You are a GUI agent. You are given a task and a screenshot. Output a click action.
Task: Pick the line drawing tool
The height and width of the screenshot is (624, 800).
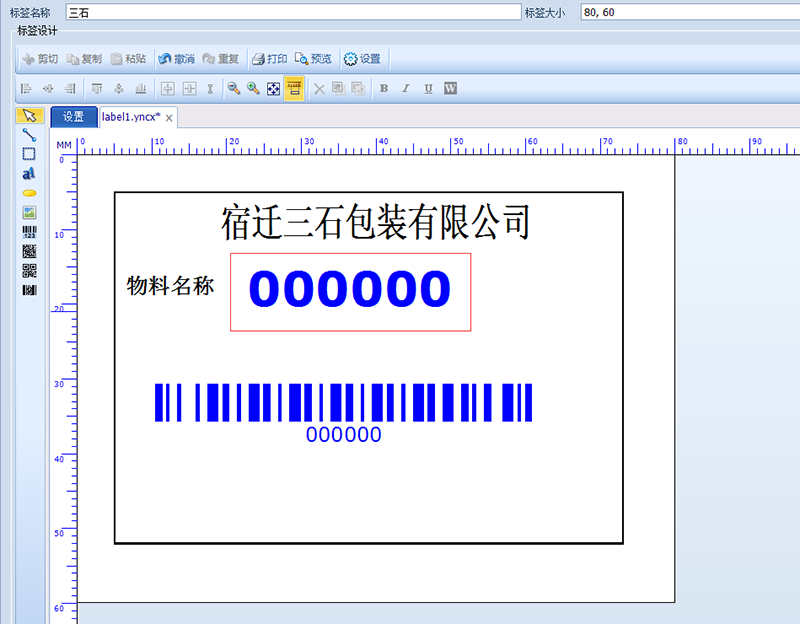30,135
